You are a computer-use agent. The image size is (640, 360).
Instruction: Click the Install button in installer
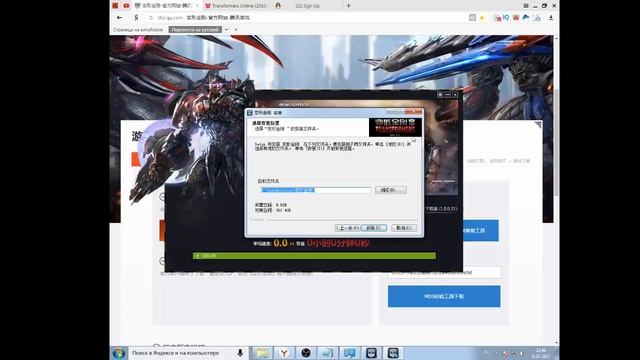[x=373, y=228]
